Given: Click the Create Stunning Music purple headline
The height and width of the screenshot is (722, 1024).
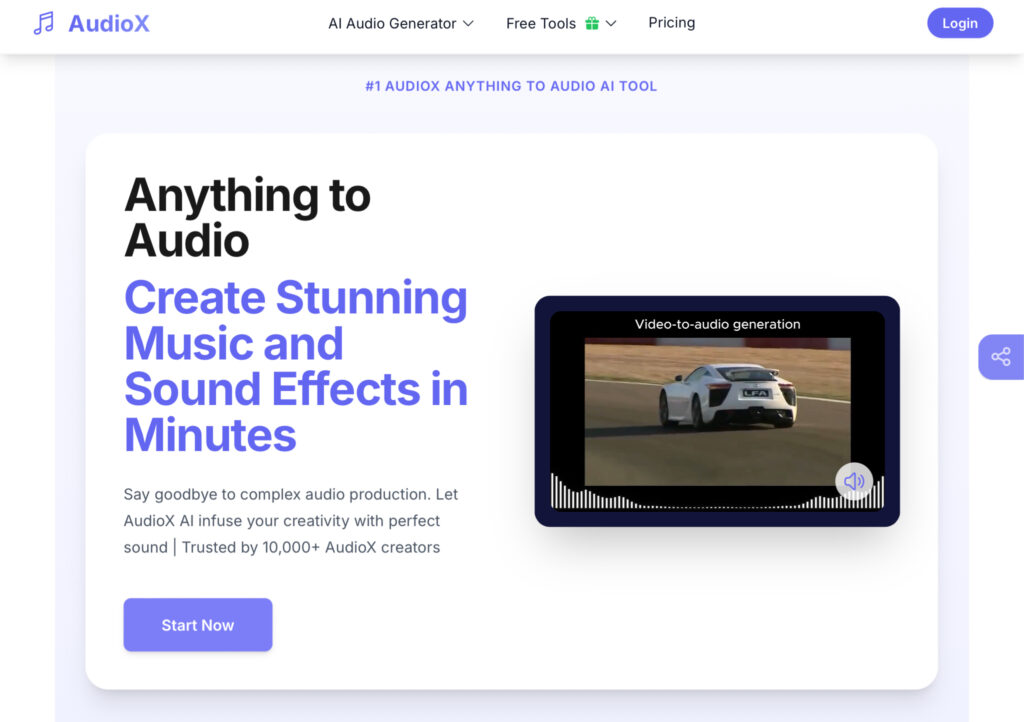Looking at the screenshot, I should [x=296, y=366].
